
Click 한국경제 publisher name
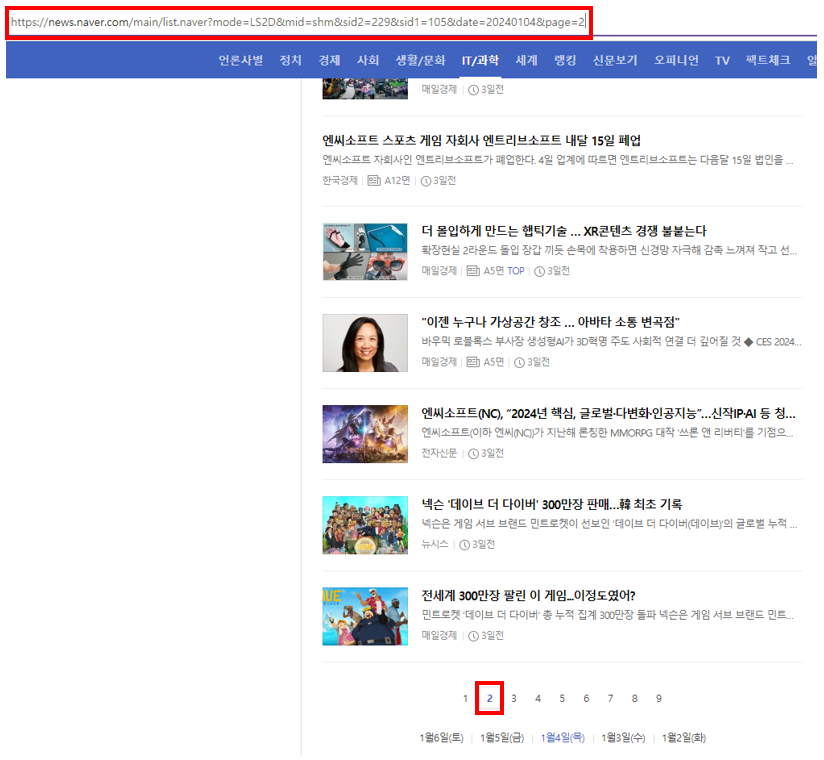339,181
